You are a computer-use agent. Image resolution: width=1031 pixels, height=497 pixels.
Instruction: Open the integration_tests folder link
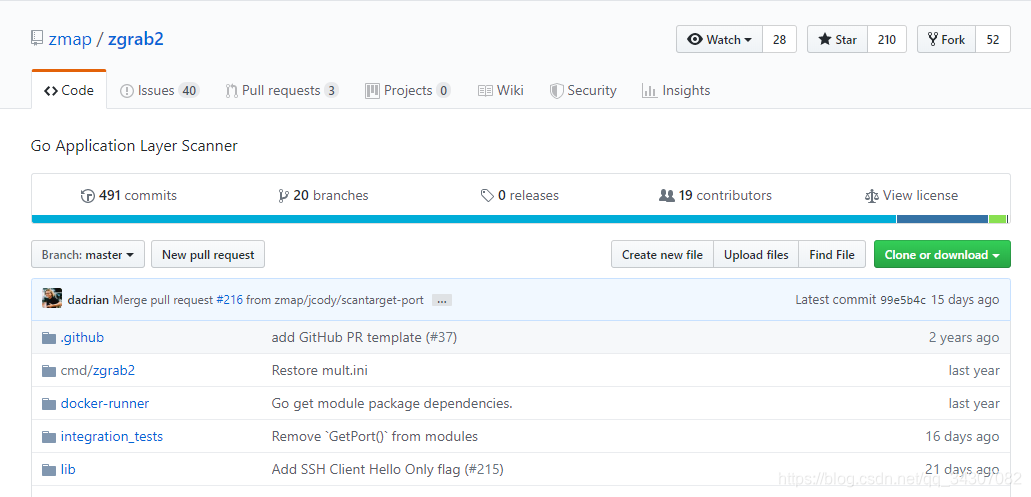(x=111, y=436)
